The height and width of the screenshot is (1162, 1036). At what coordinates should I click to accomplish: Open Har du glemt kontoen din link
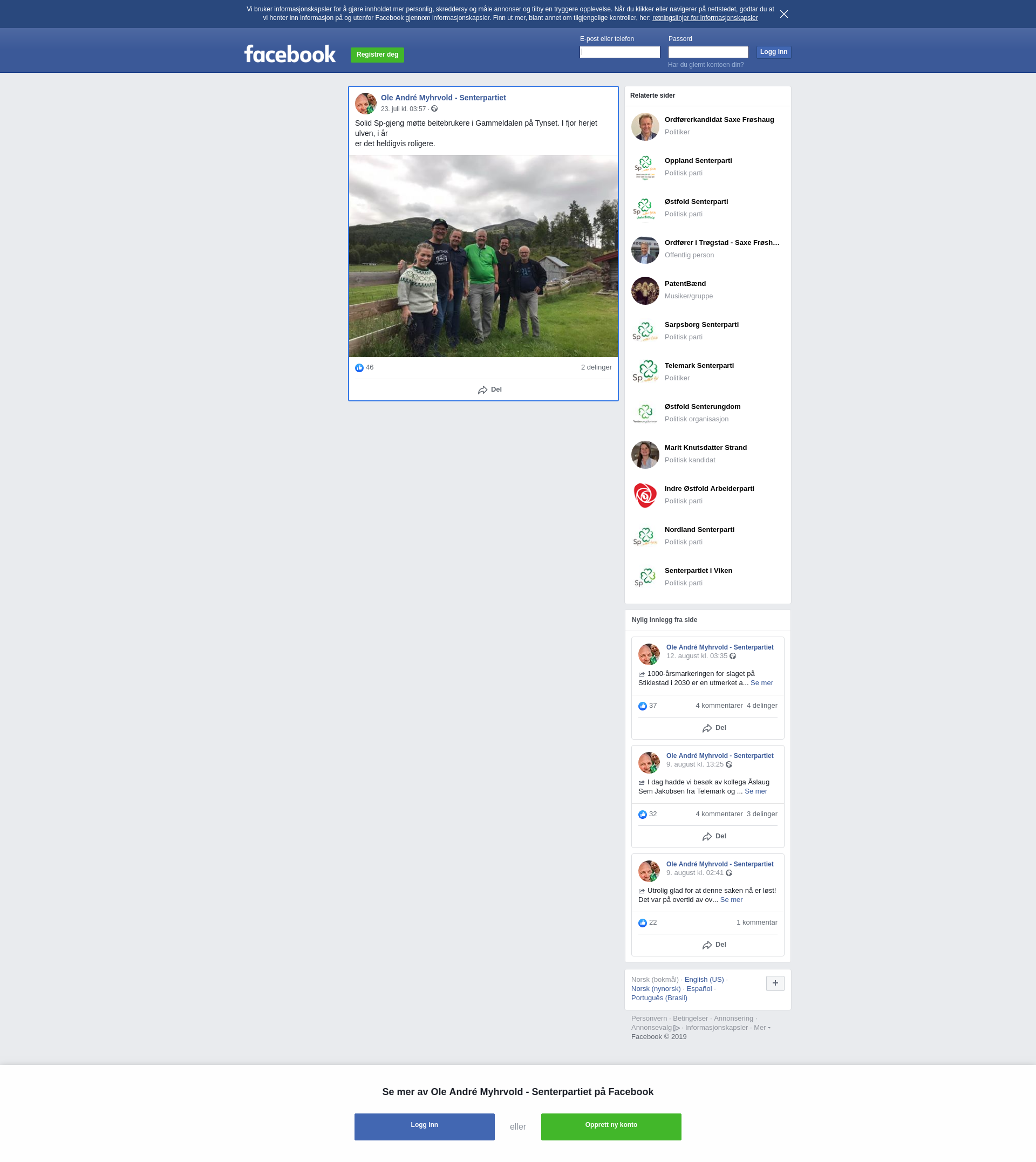click(x=705, y=65)
